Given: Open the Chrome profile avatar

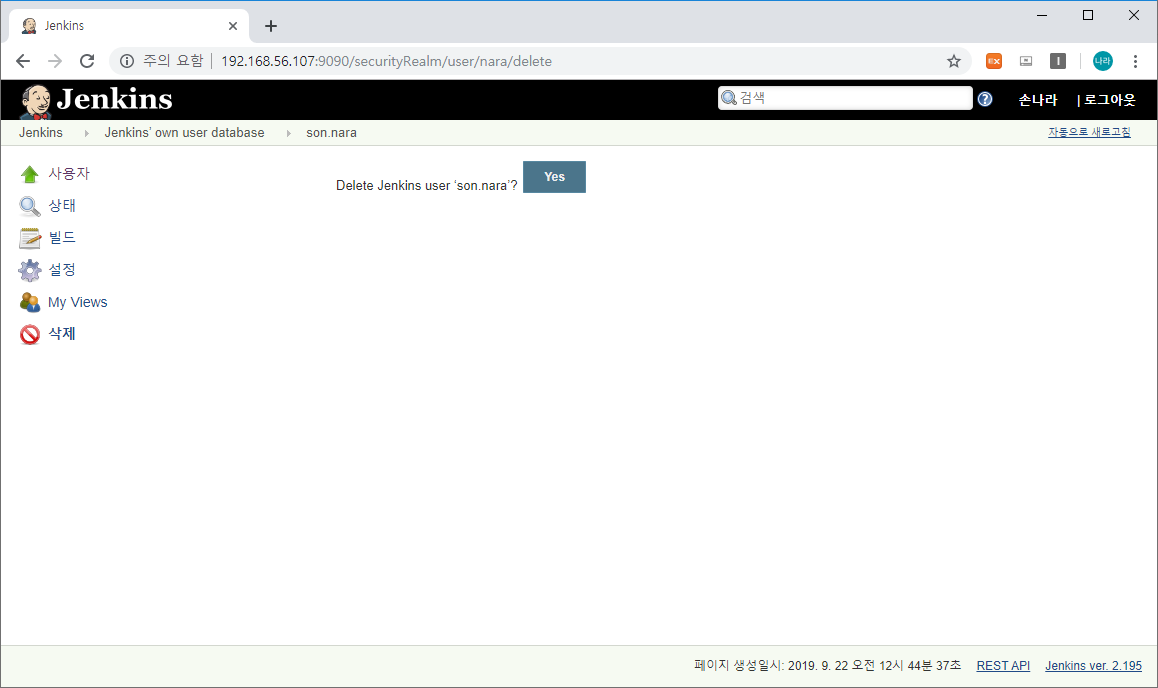Looking at the screenshot, I should tap(1103, 61).
